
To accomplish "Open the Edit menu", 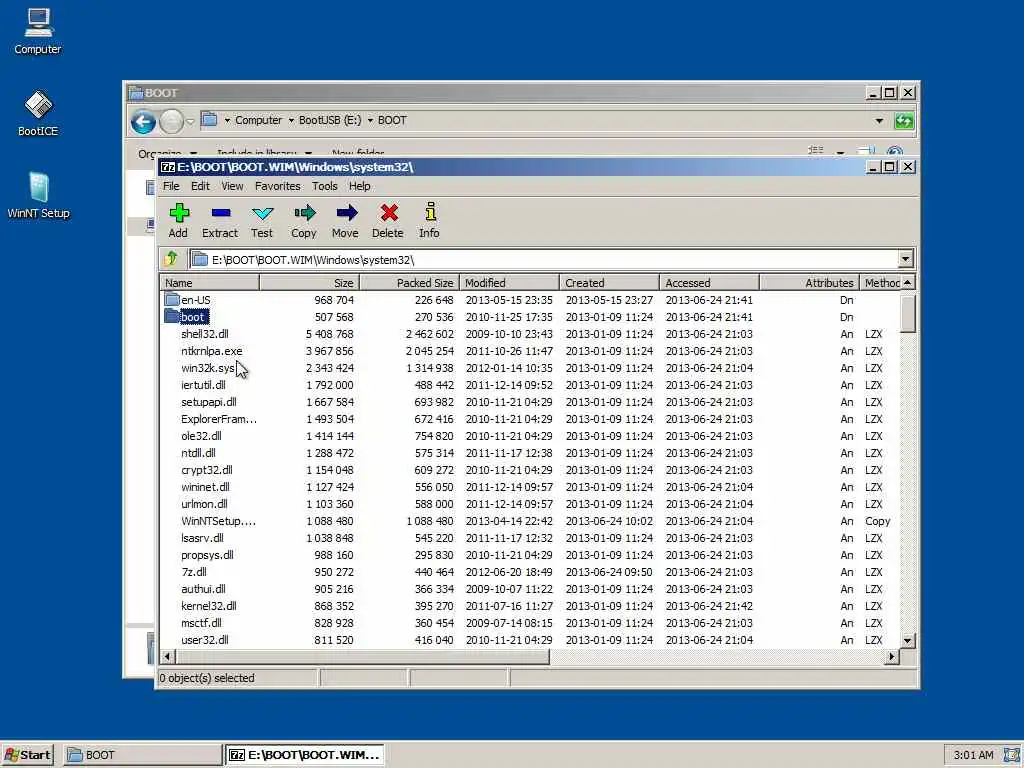I will point(200,186).
